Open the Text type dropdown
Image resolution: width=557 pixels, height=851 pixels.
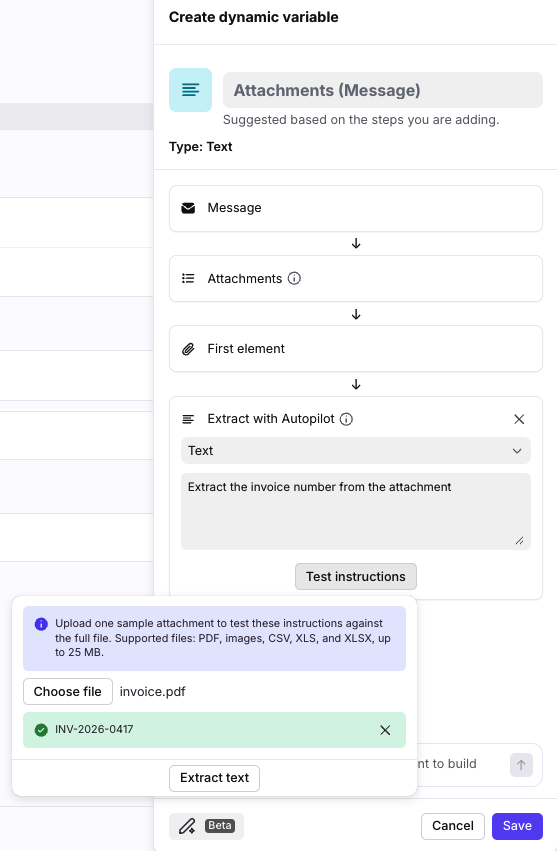coord(356,450)
